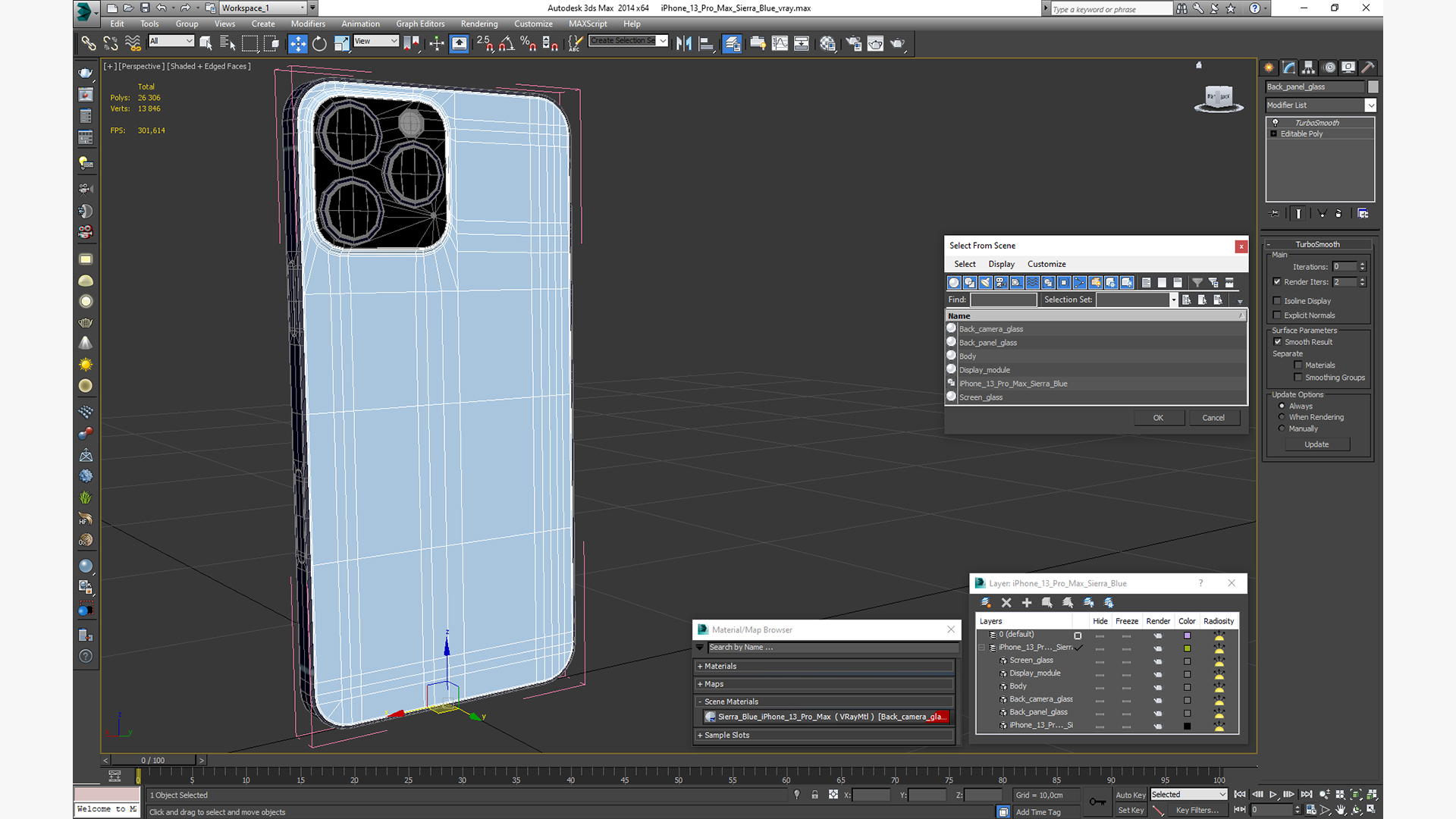Screen dimensions: 1456x819
Task: Click Cancel in Select From Scene dialog
Action: click(1213, 418)
